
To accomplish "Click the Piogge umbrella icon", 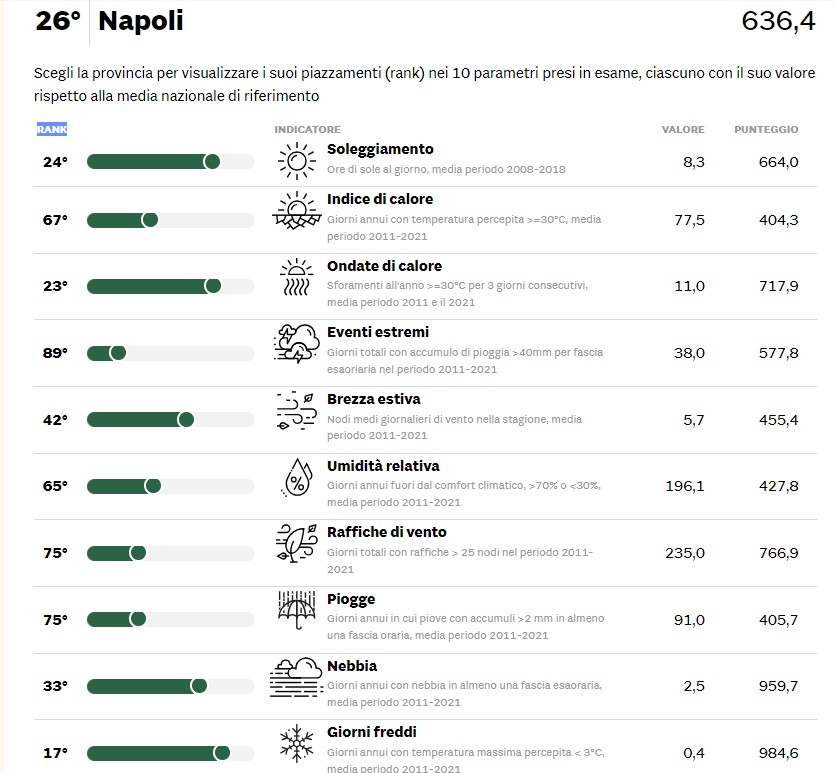I will click(296, 610).
